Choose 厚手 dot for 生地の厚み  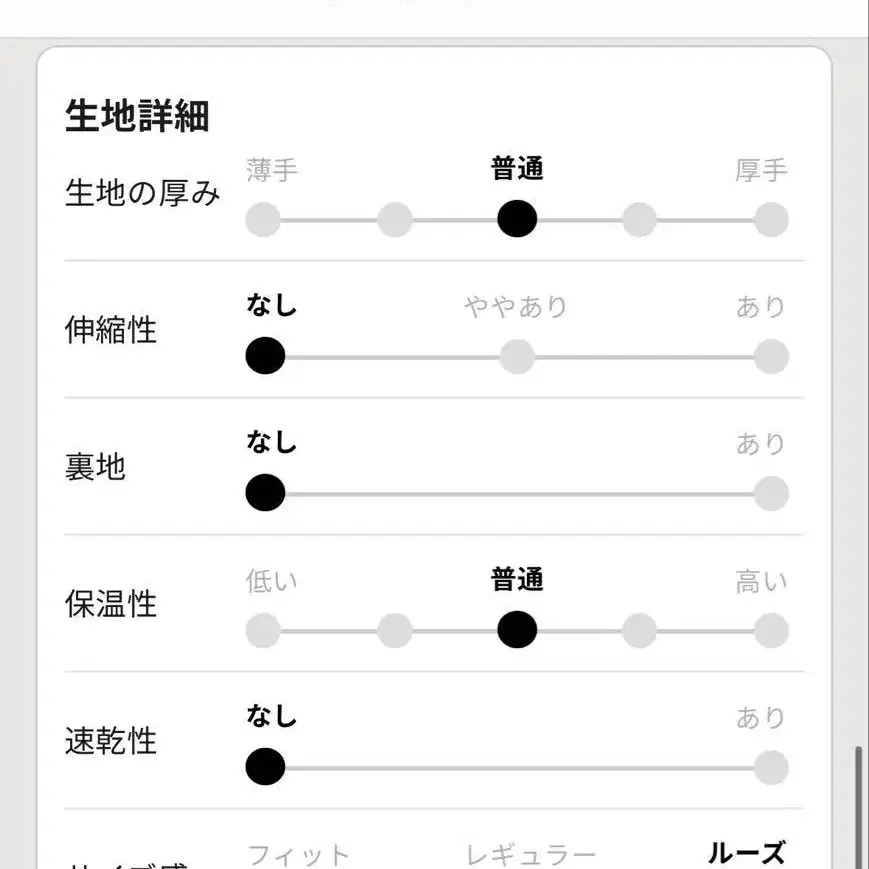click(x=771, y=219)
